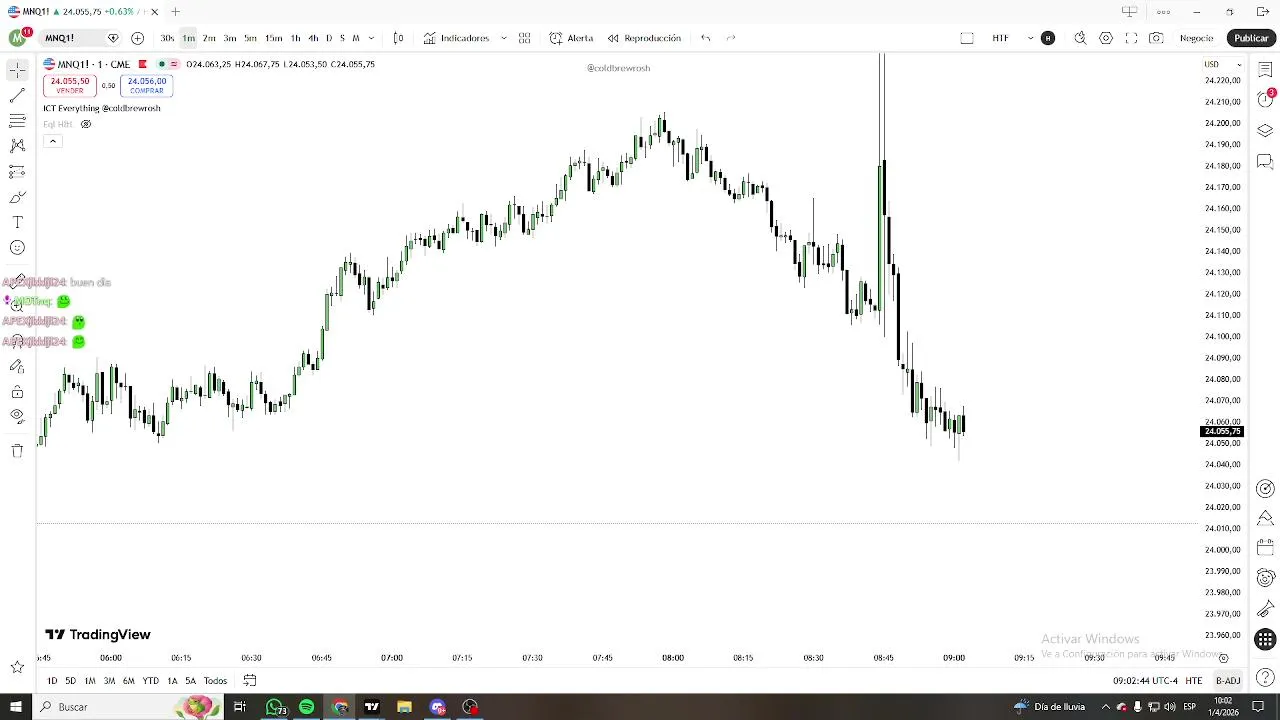The image size is (1280, 720).
Task: Open the quick search icon
Action: point(1080,38)
